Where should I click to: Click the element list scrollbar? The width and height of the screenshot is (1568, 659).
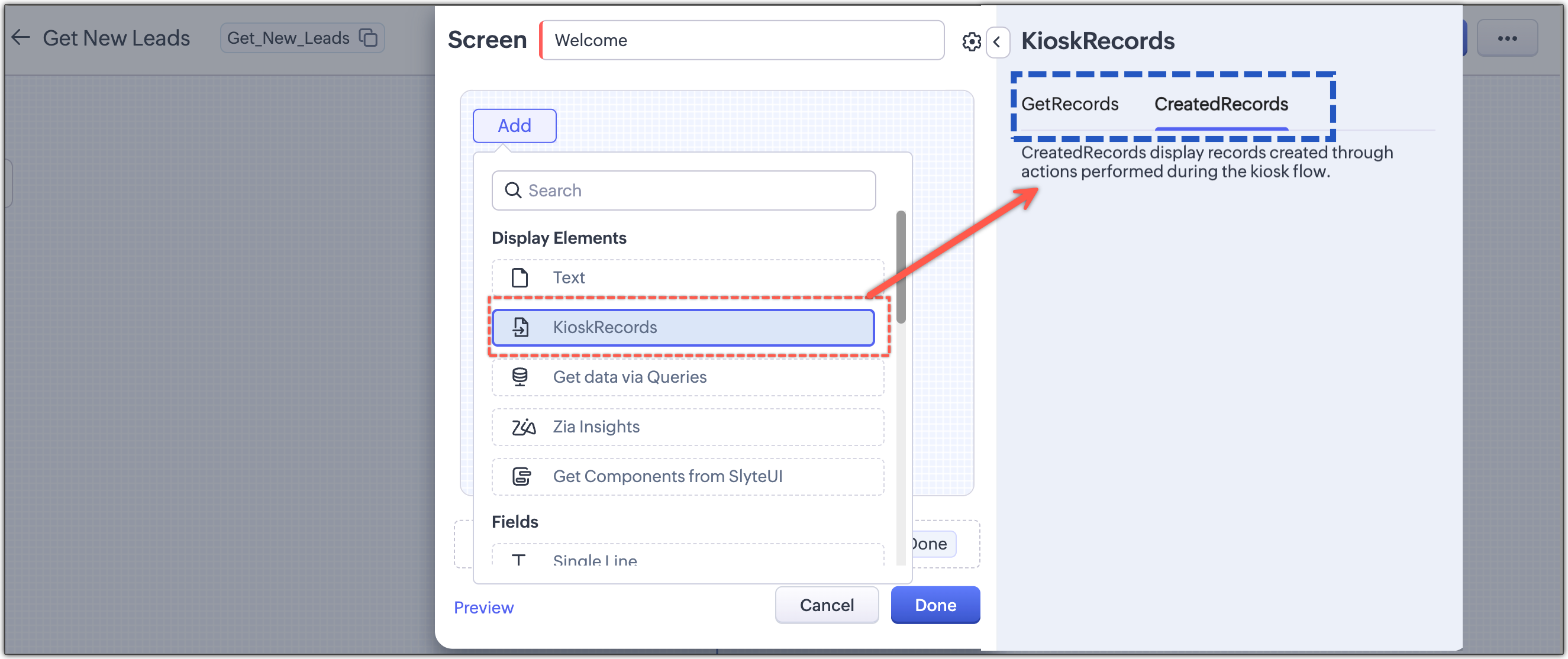pyautogui.click(x=901, y=268)
